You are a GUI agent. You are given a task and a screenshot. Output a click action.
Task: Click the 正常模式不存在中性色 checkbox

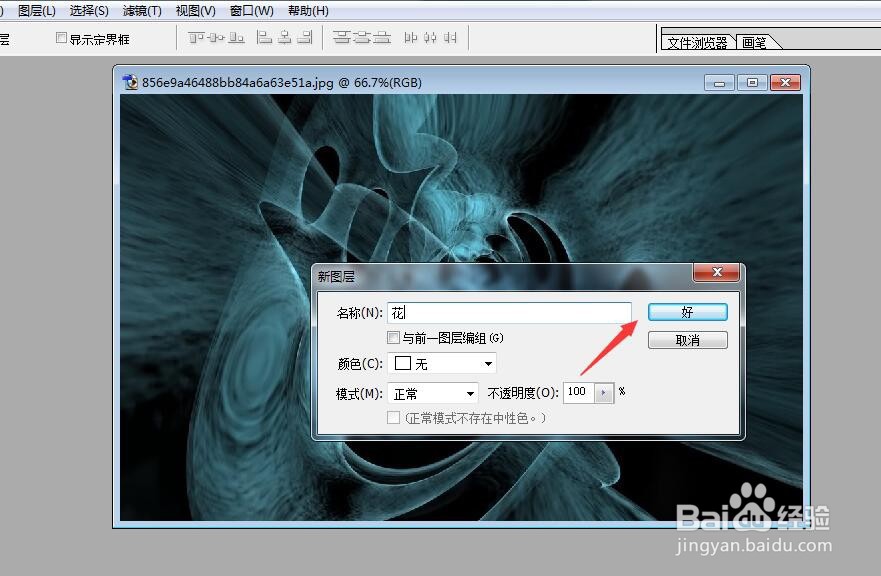[x=393, y=418]
